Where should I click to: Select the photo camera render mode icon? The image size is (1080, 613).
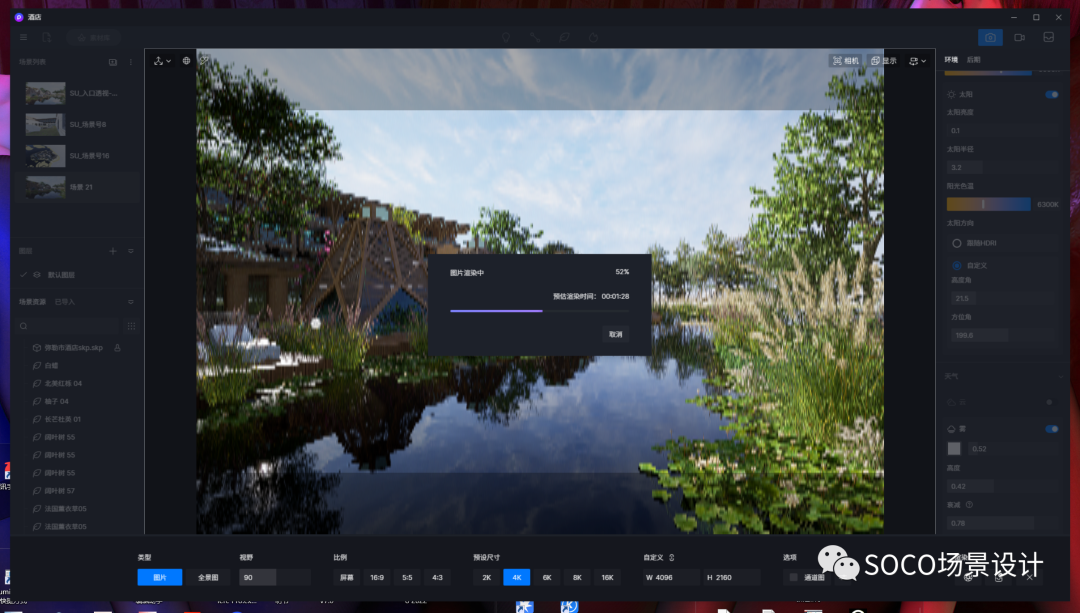tap(990, 37)
